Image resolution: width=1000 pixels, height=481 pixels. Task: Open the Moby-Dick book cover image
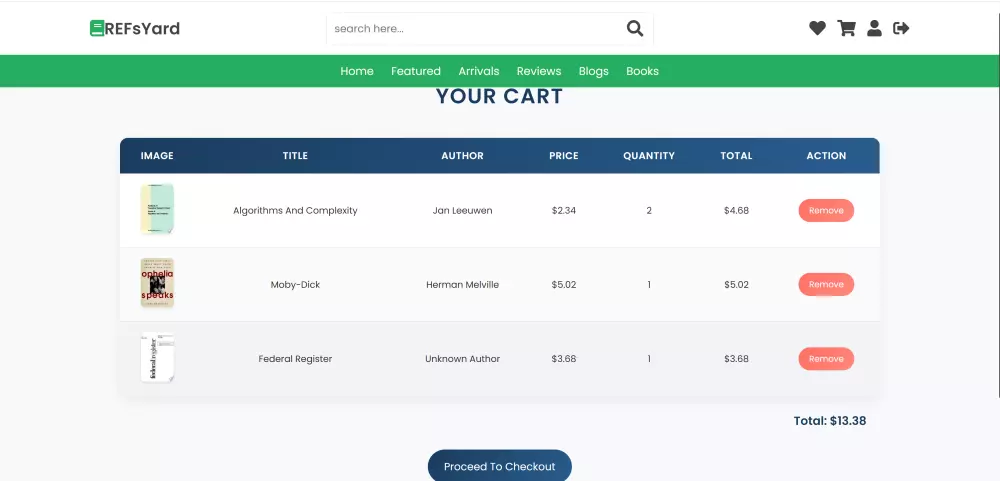pyautogui.click(x=157, y=284)
